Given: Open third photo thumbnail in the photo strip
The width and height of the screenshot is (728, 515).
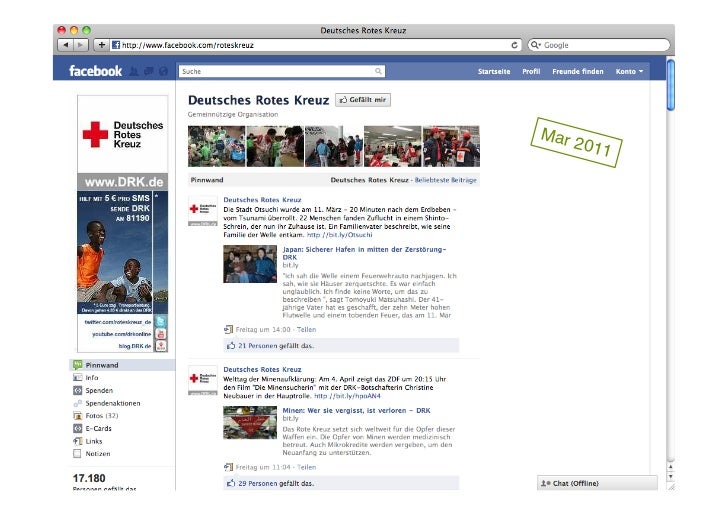Looking at the screenshot, I should tap(333, 146).
